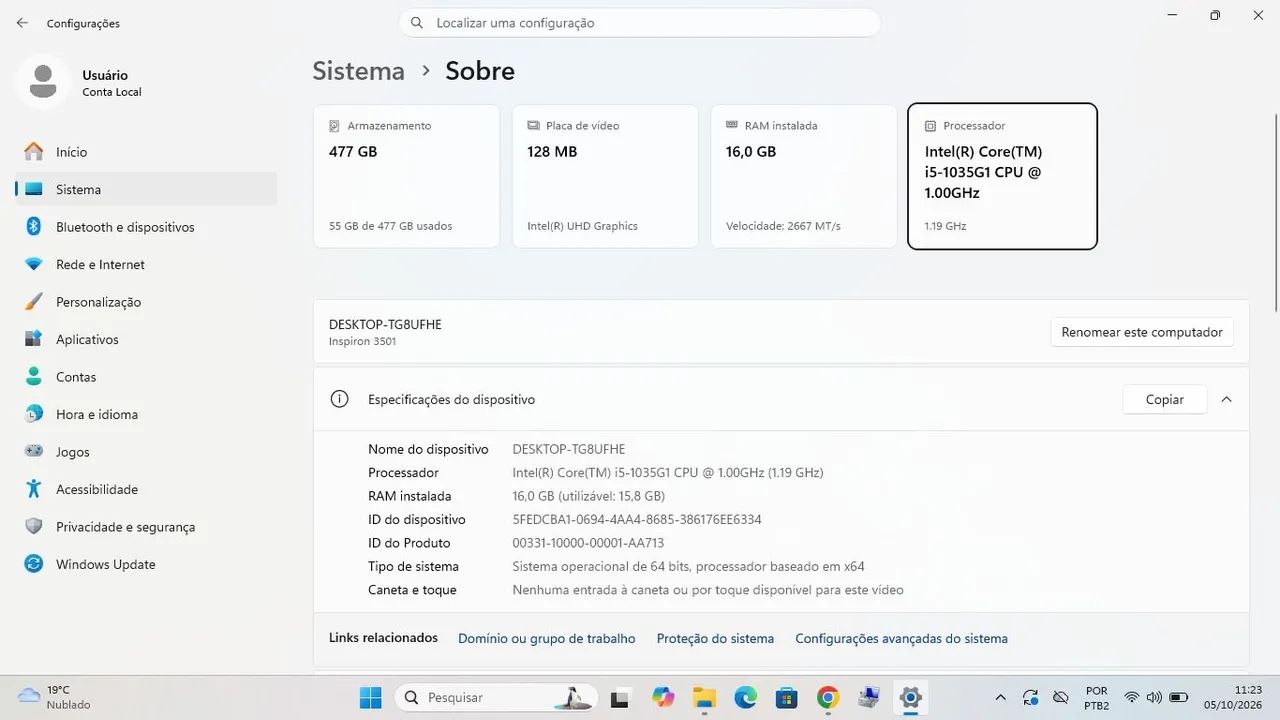This screenshot has height=720, width=1280.
Task: Click the taskbar Pesquisar search box
Action: tap(497, 697)
